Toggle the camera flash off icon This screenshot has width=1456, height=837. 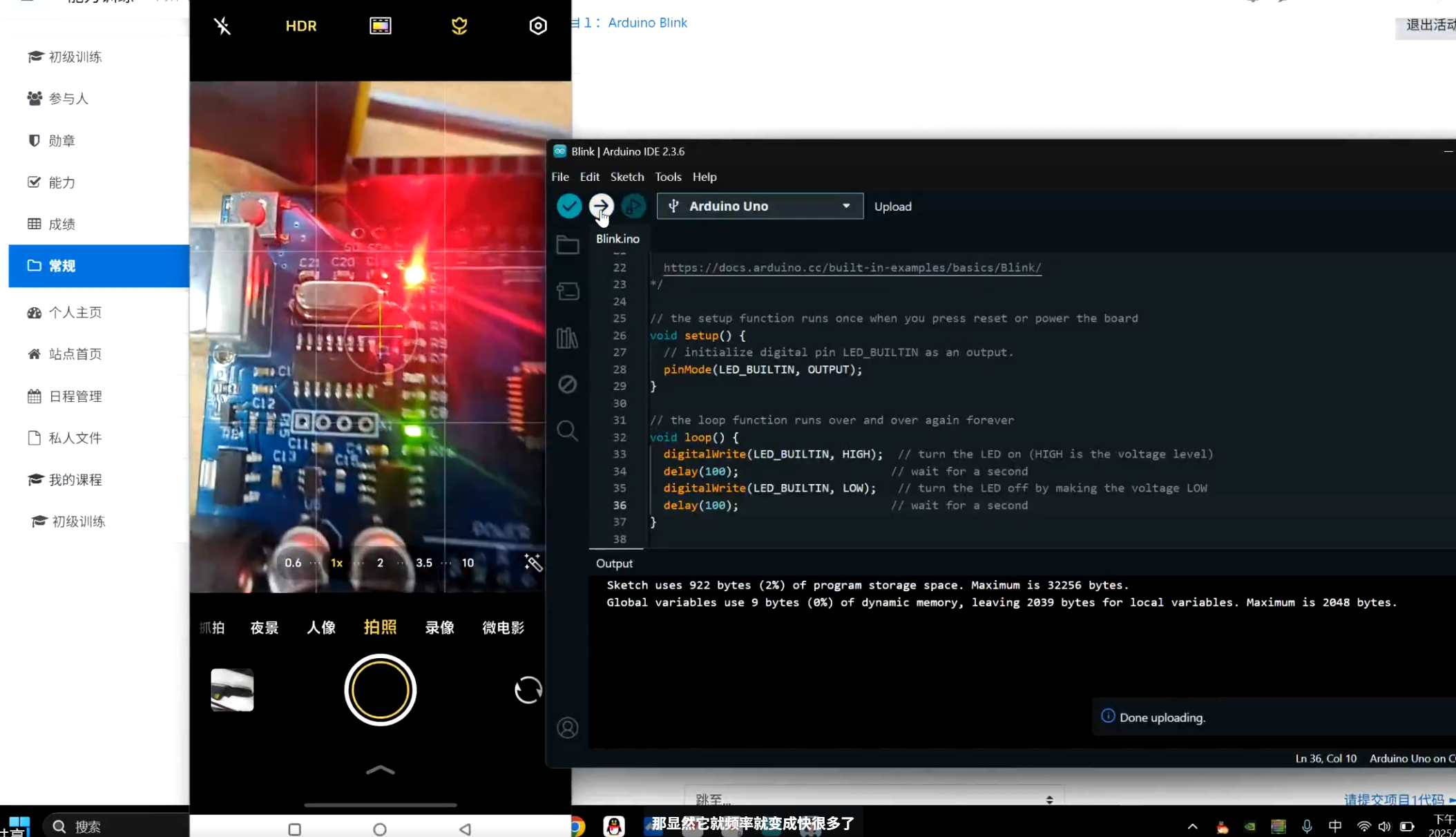(x=222, y=26)
